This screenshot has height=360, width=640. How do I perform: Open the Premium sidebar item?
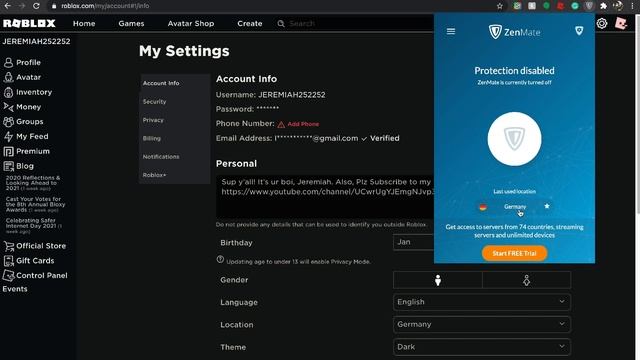click(x=27, y=151)
